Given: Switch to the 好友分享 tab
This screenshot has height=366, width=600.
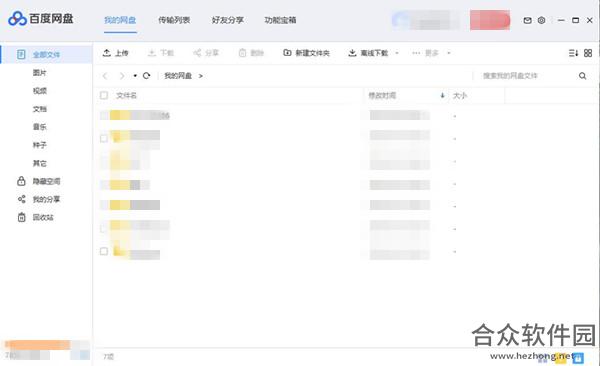Looking at the screenshot, I should 228,20.
